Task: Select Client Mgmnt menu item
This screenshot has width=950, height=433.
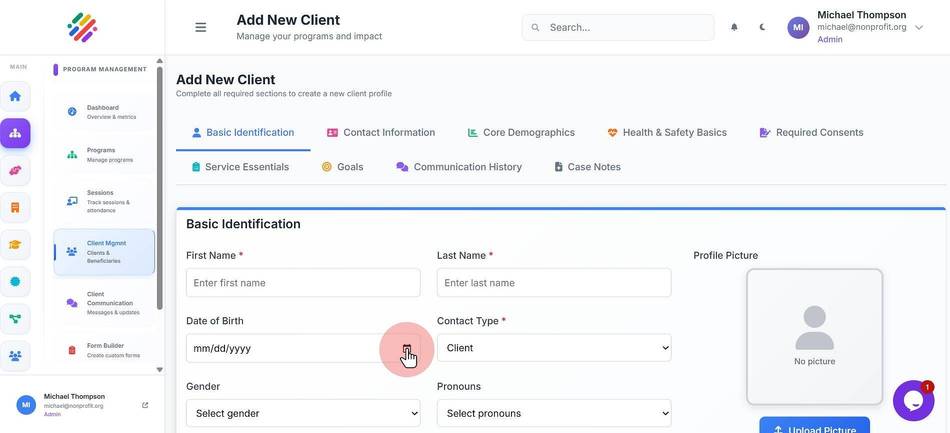Action: coord(104,252)
